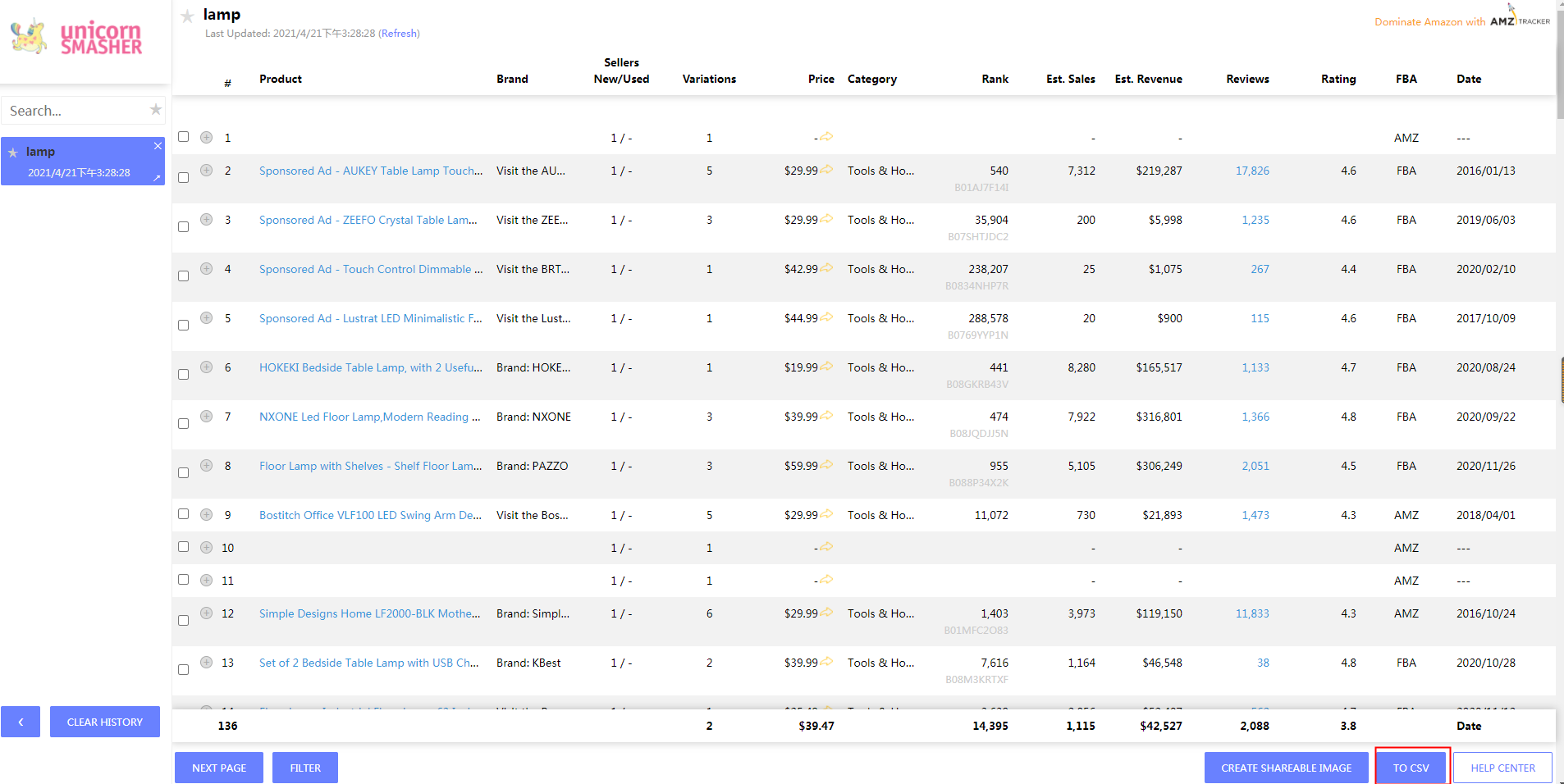Click CREATE SHAREABLE IMAGE button

(1286, 768)
